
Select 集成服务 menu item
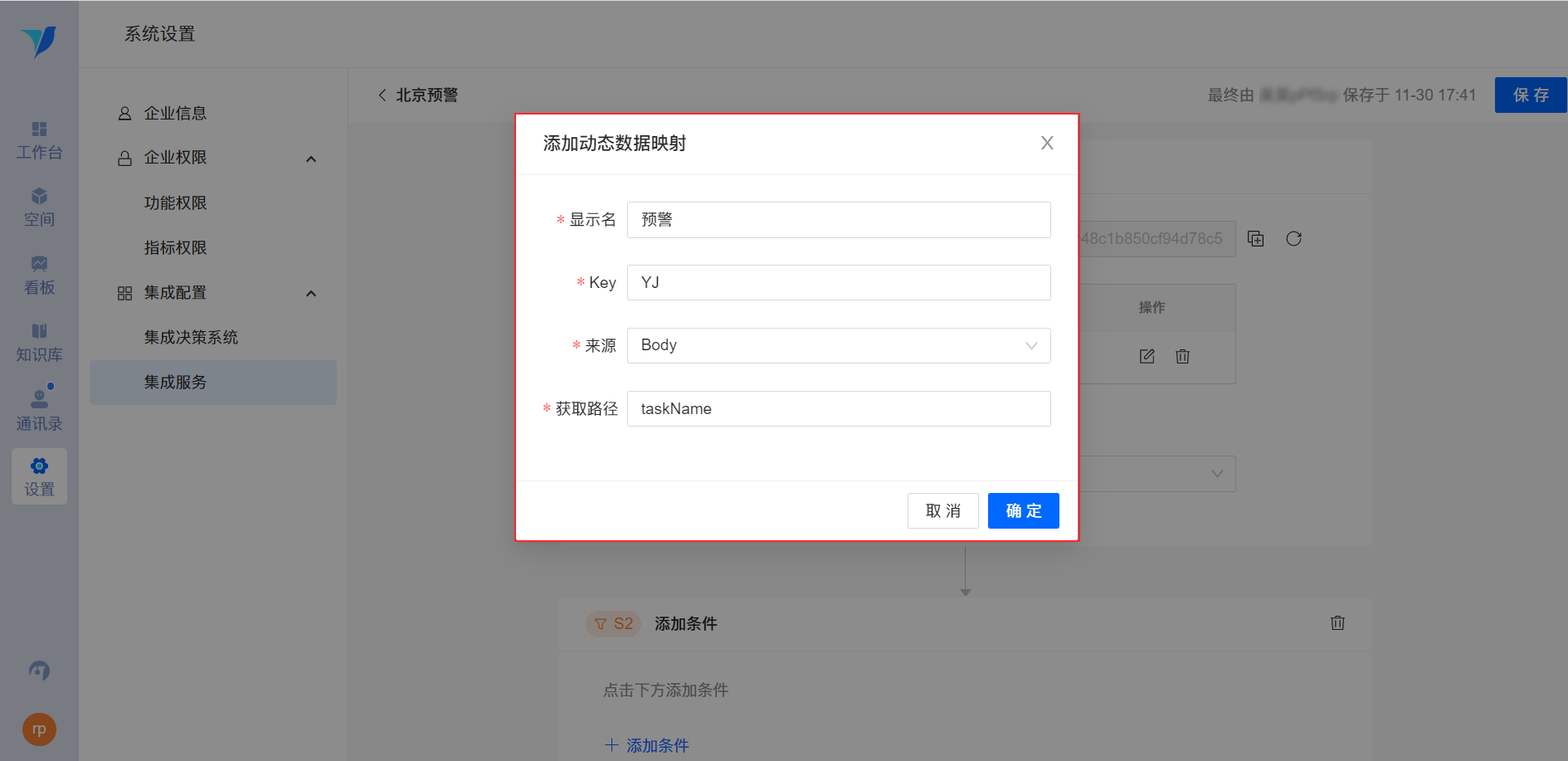tap(213, 382)
